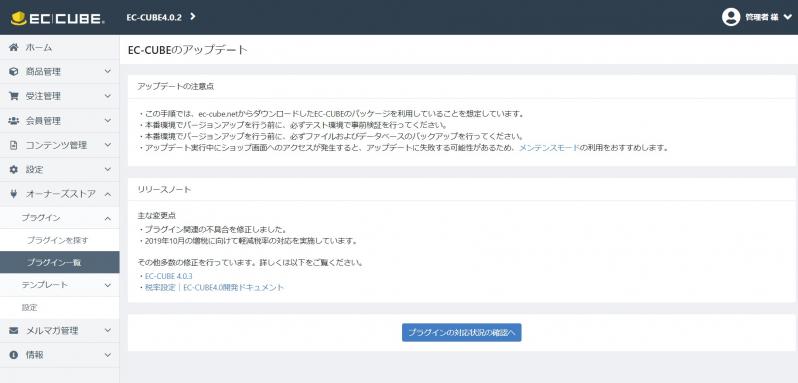Viewport: 798px width, 383px height.
Task: Click the member management people icon
Action: [14, 121]
